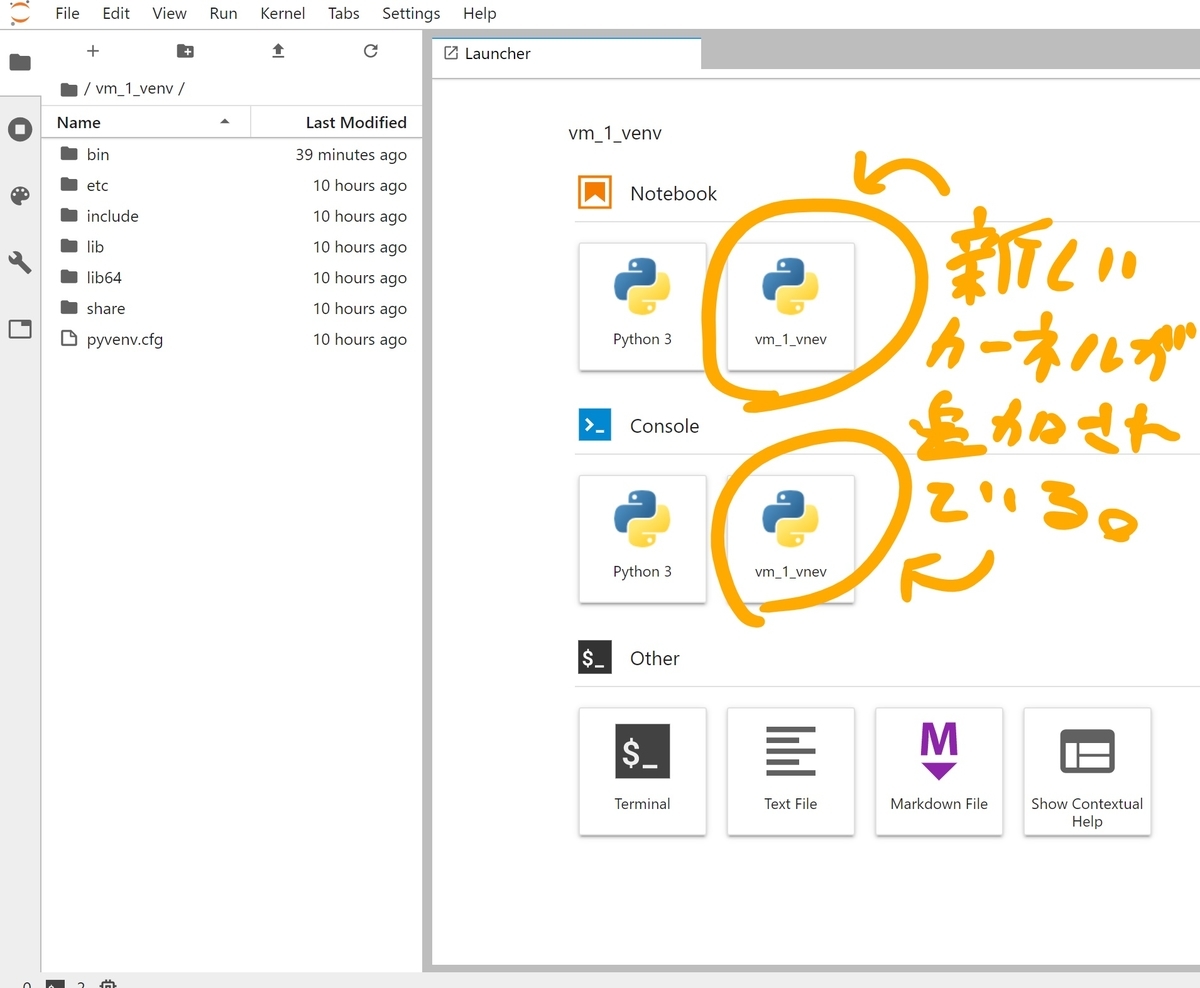Click the Other section icon
Screen dimensions: 1200x988
pos(595,657)
